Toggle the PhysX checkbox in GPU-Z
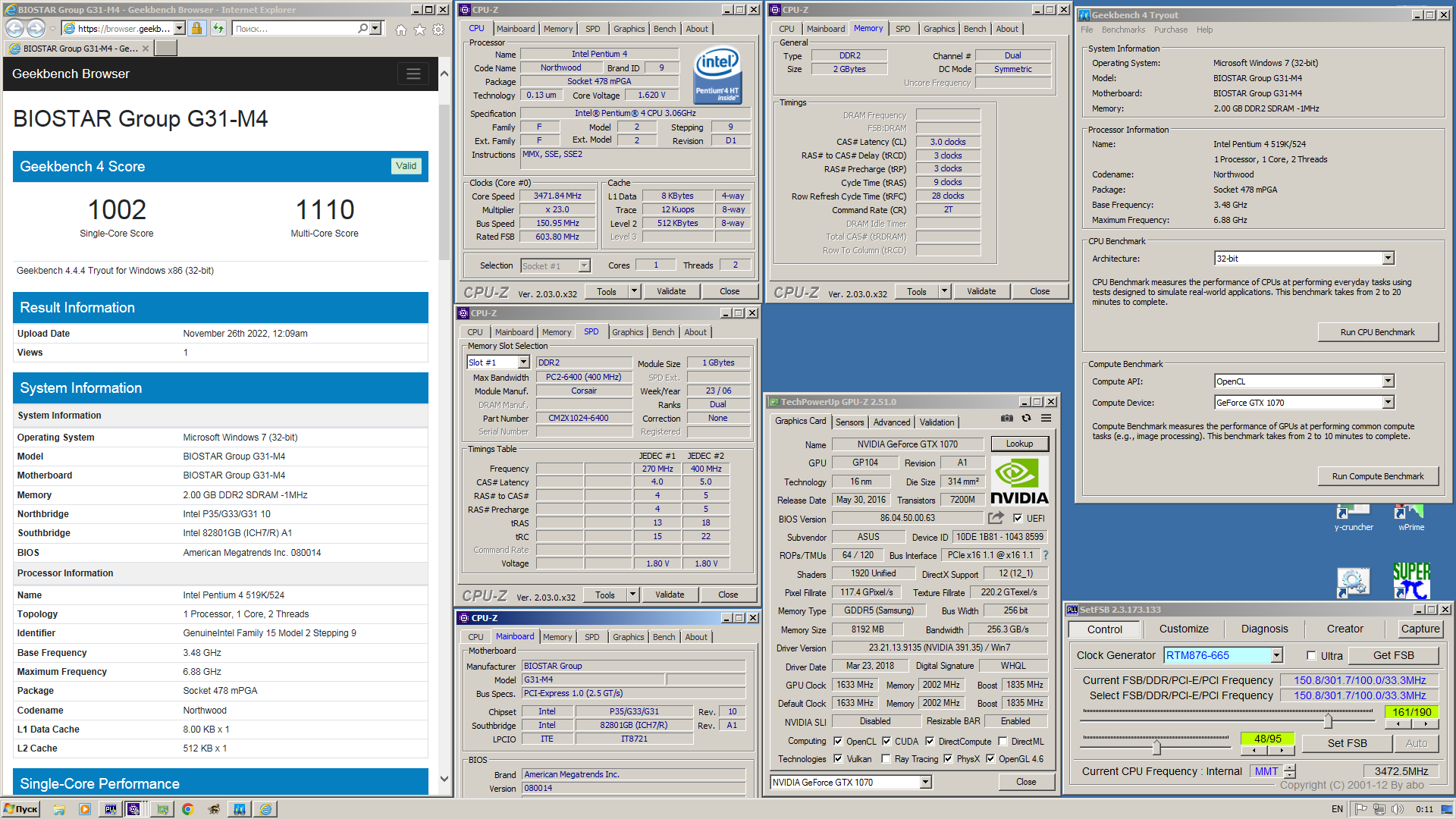The image size is (1456, 819). pos(948,759)
